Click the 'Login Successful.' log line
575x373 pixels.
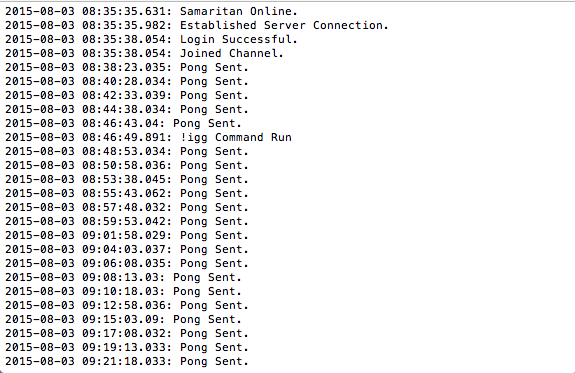click(x=151, y=39)
